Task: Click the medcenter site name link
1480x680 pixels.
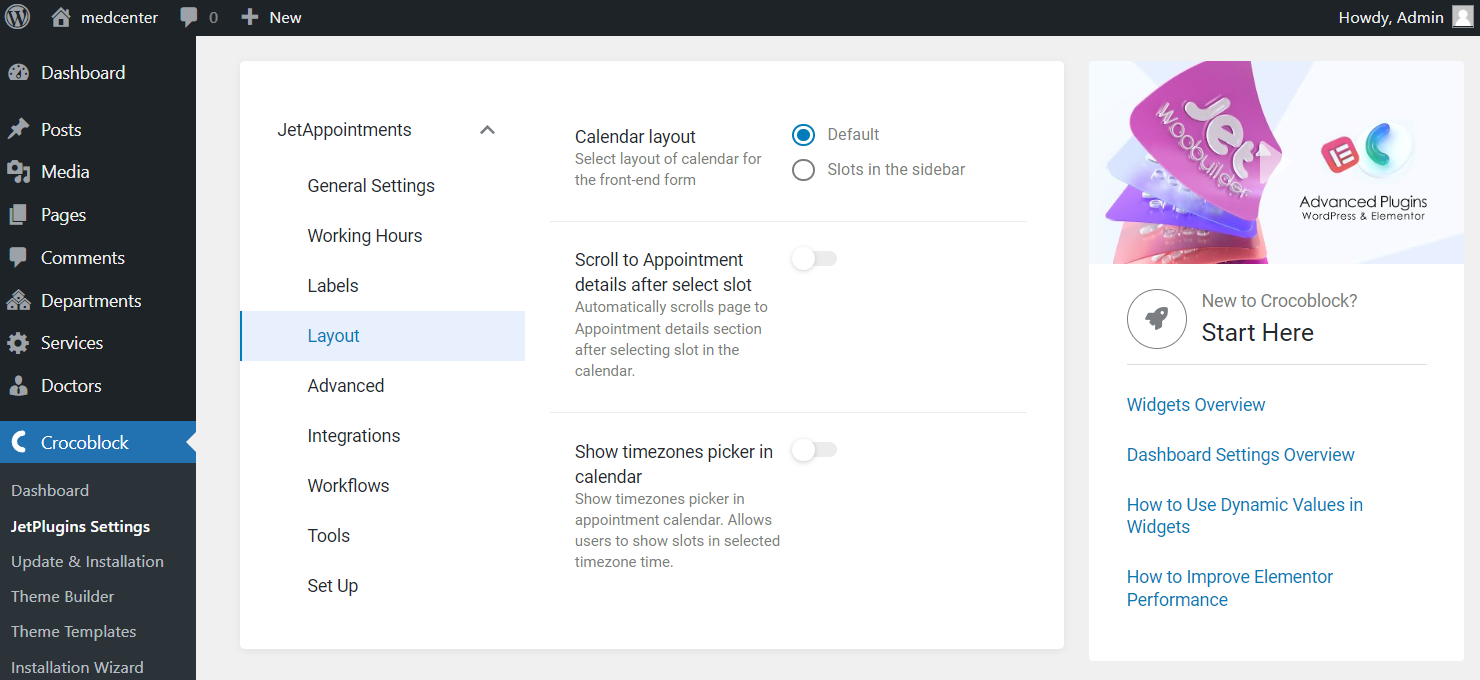Action: point(119,17)
